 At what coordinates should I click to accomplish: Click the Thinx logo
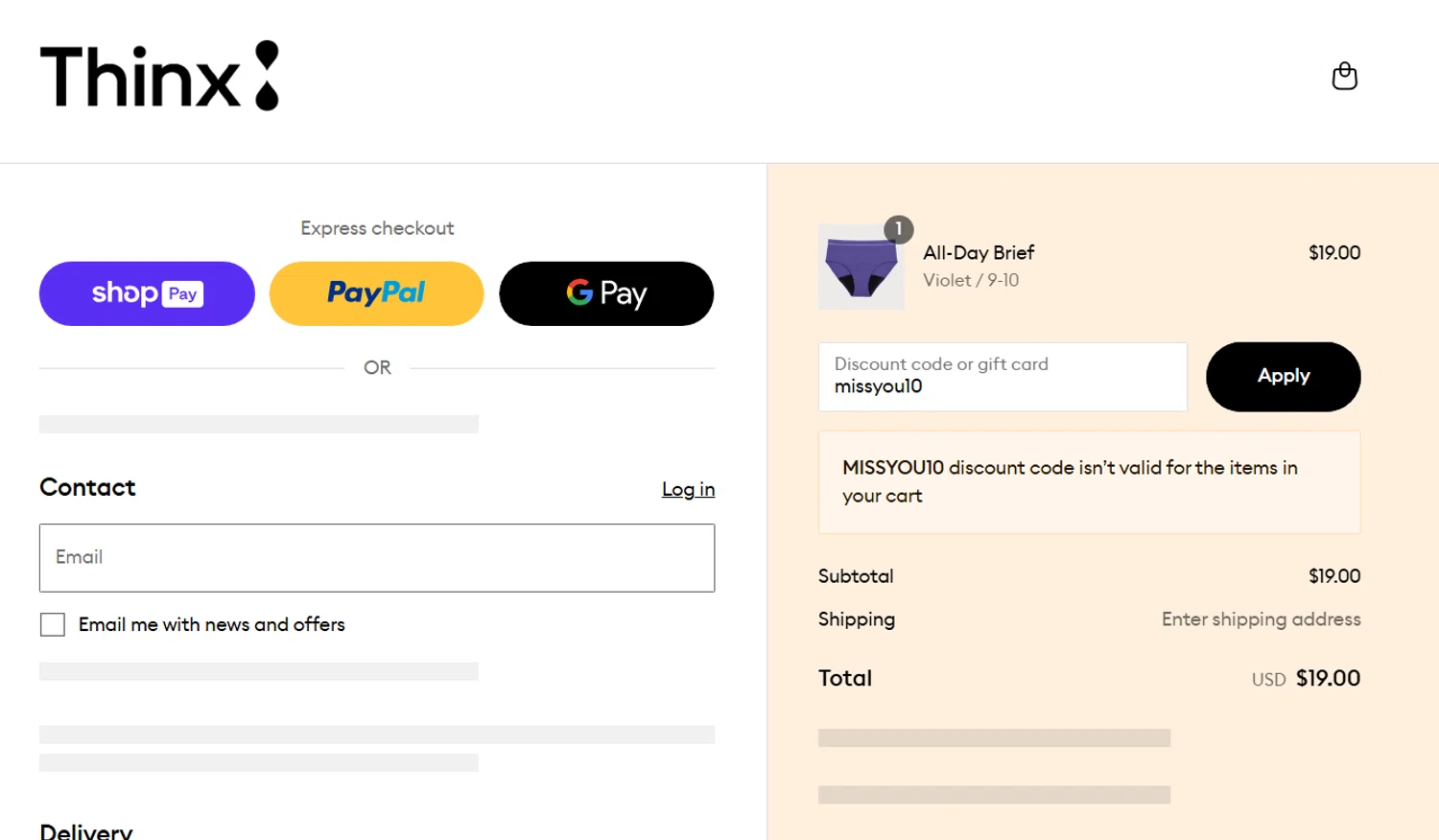(159, 76)
